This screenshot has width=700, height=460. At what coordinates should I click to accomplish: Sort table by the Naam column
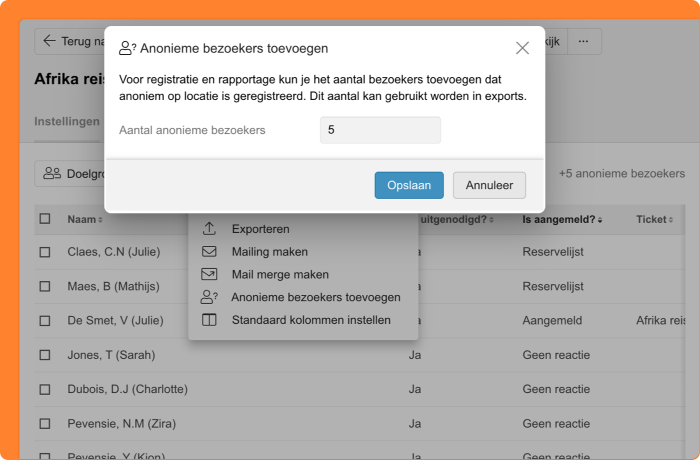coord(85,219)
